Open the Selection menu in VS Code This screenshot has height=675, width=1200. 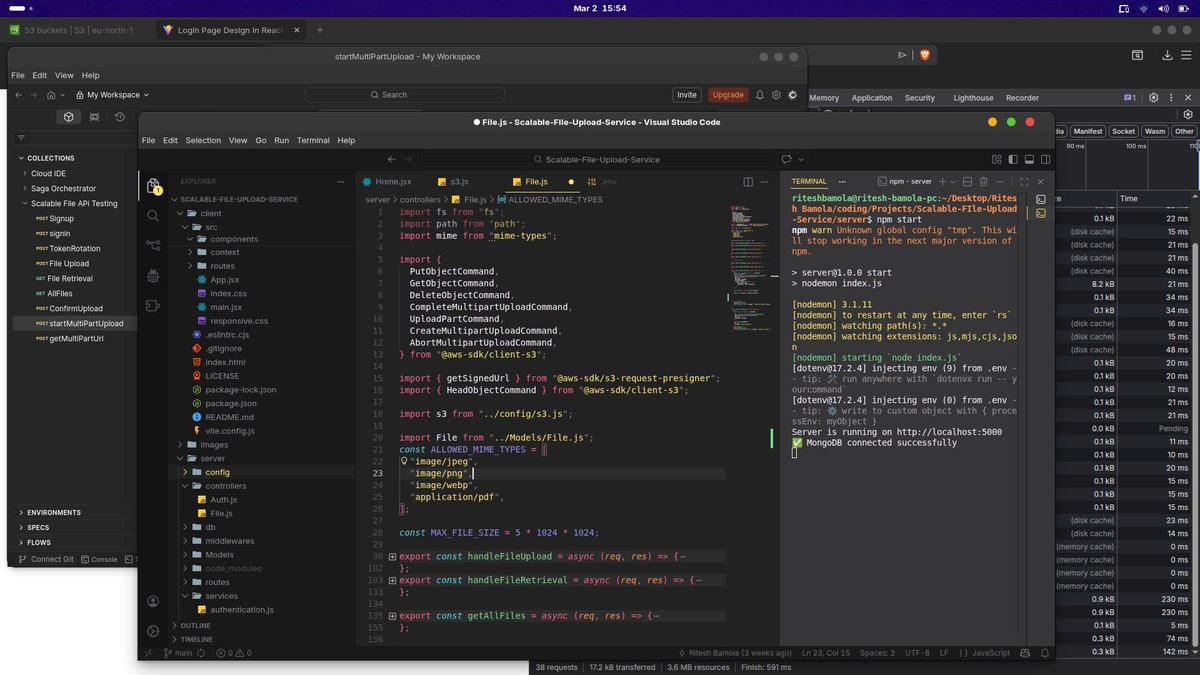(203, 141)
